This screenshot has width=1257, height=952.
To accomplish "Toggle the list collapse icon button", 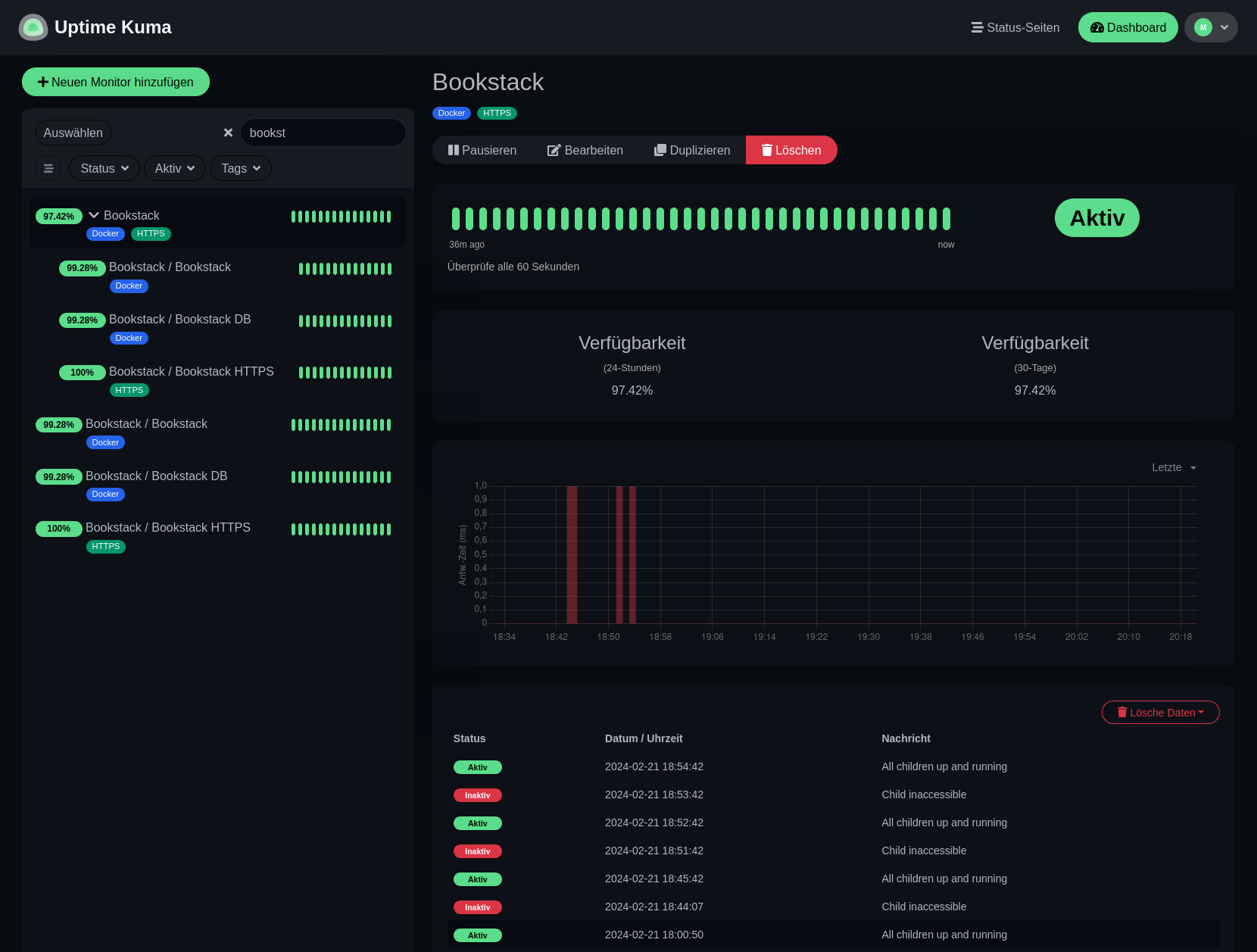I will [48, 168].
